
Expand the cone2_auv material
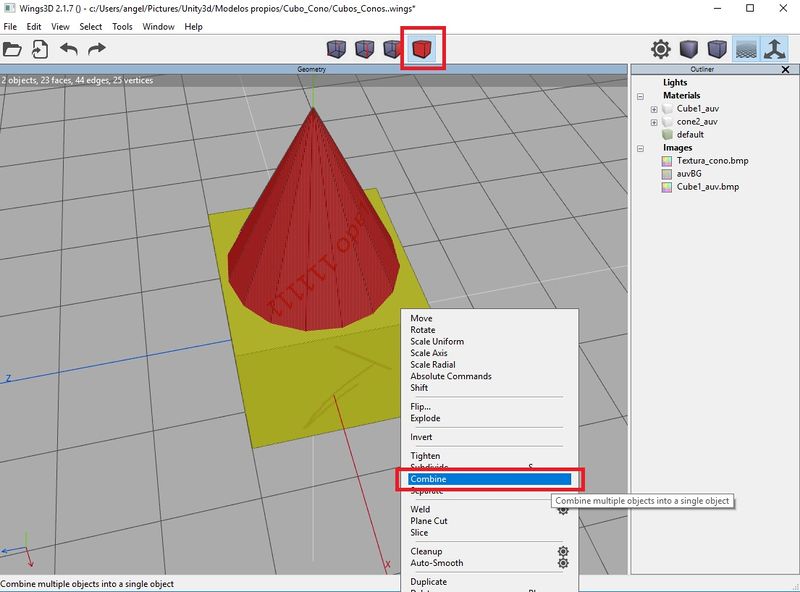[654, 122]
